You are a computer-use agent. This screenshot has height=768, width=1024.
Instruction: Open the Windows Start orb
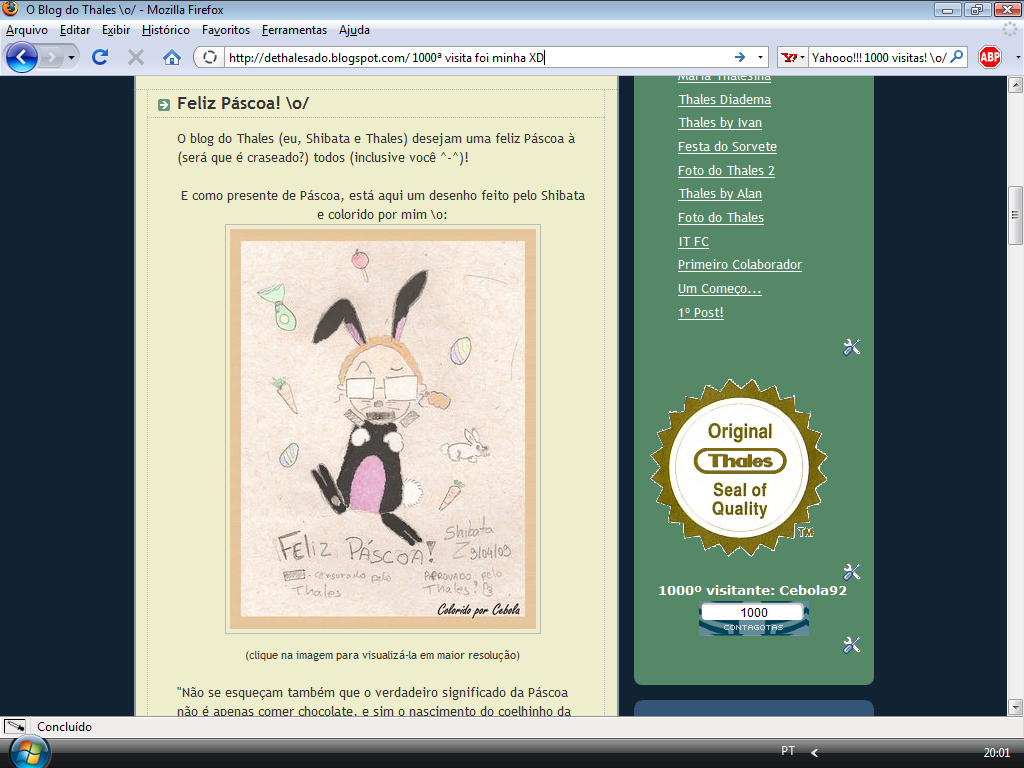[x=26, y=751]
